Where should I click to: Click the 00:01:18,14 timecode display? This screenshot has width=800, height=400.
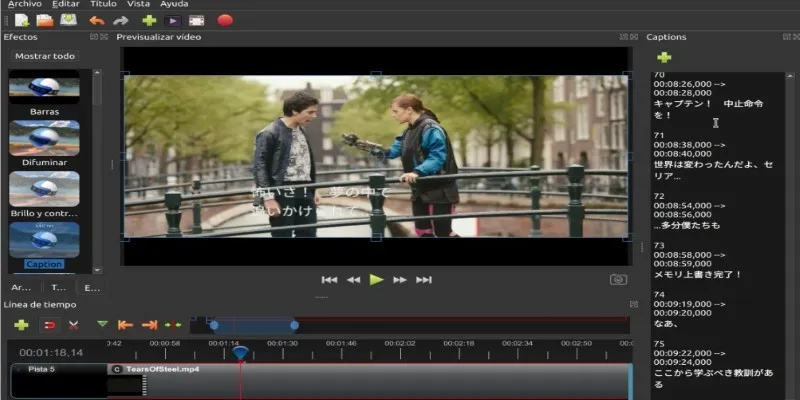point(51,353)
